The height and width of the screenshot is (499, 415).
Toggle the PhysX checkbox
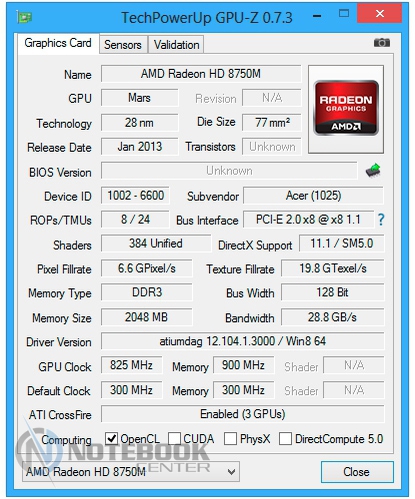pyautogui.click(x=230, y=439)
